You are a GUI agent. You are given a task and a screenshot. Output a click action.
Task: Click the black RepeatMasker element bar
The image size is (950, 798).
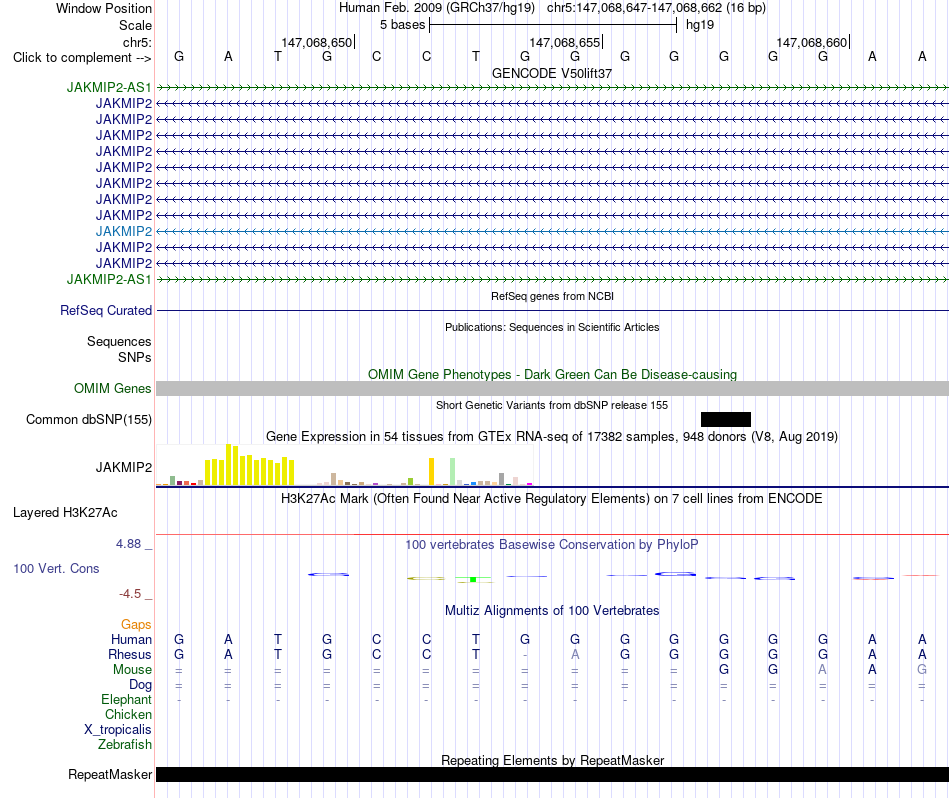pyautogui.click(x=552, y=774)
